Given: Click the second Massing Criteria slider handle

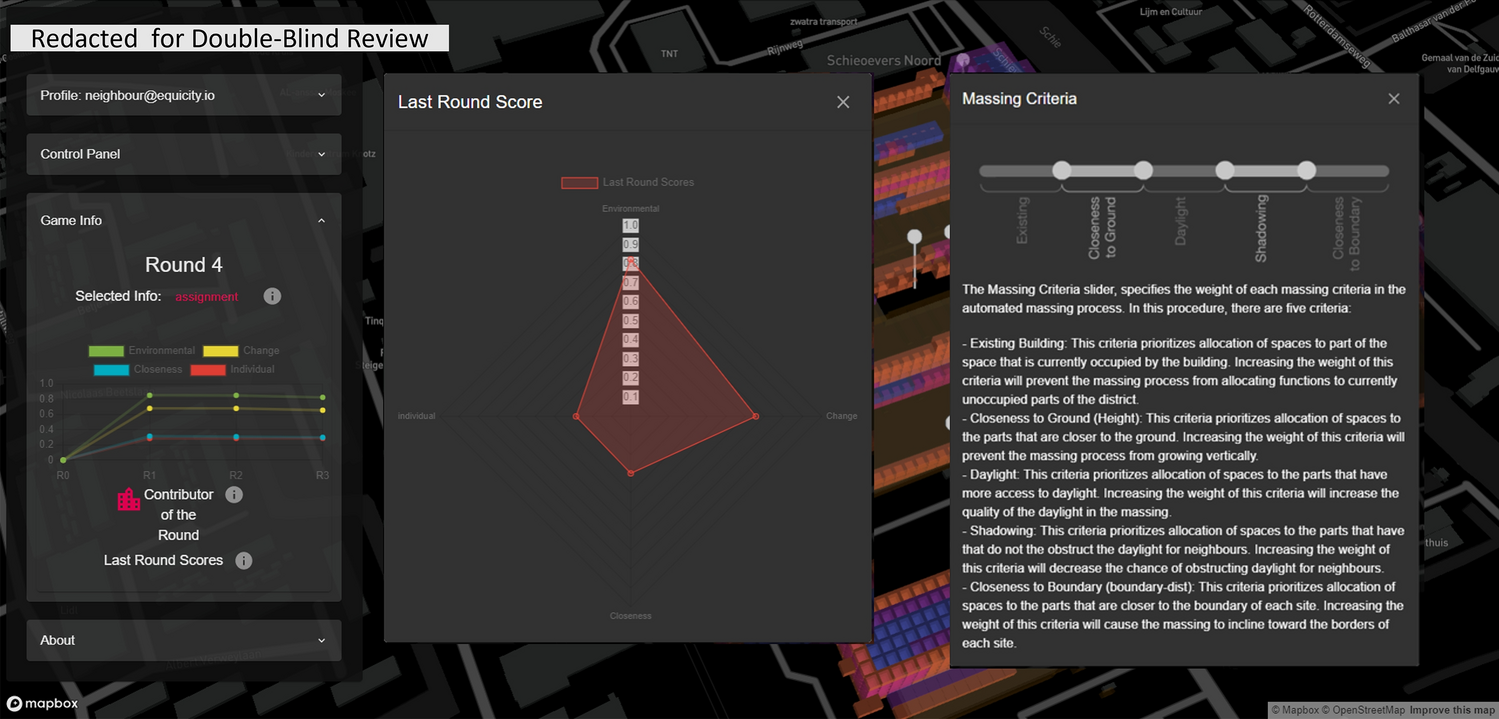Looking at the screenshot, I should click(1144, 171).
